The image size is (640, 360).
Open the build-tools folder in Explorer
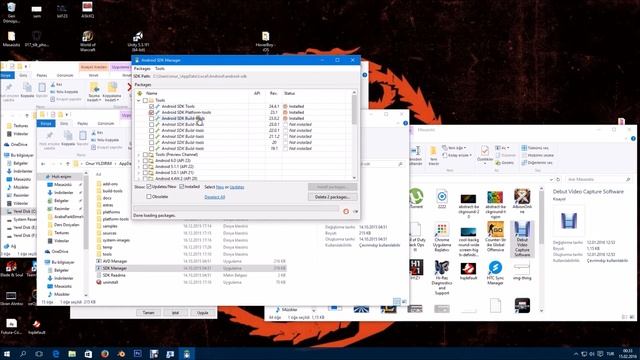[x=112, y=191]
